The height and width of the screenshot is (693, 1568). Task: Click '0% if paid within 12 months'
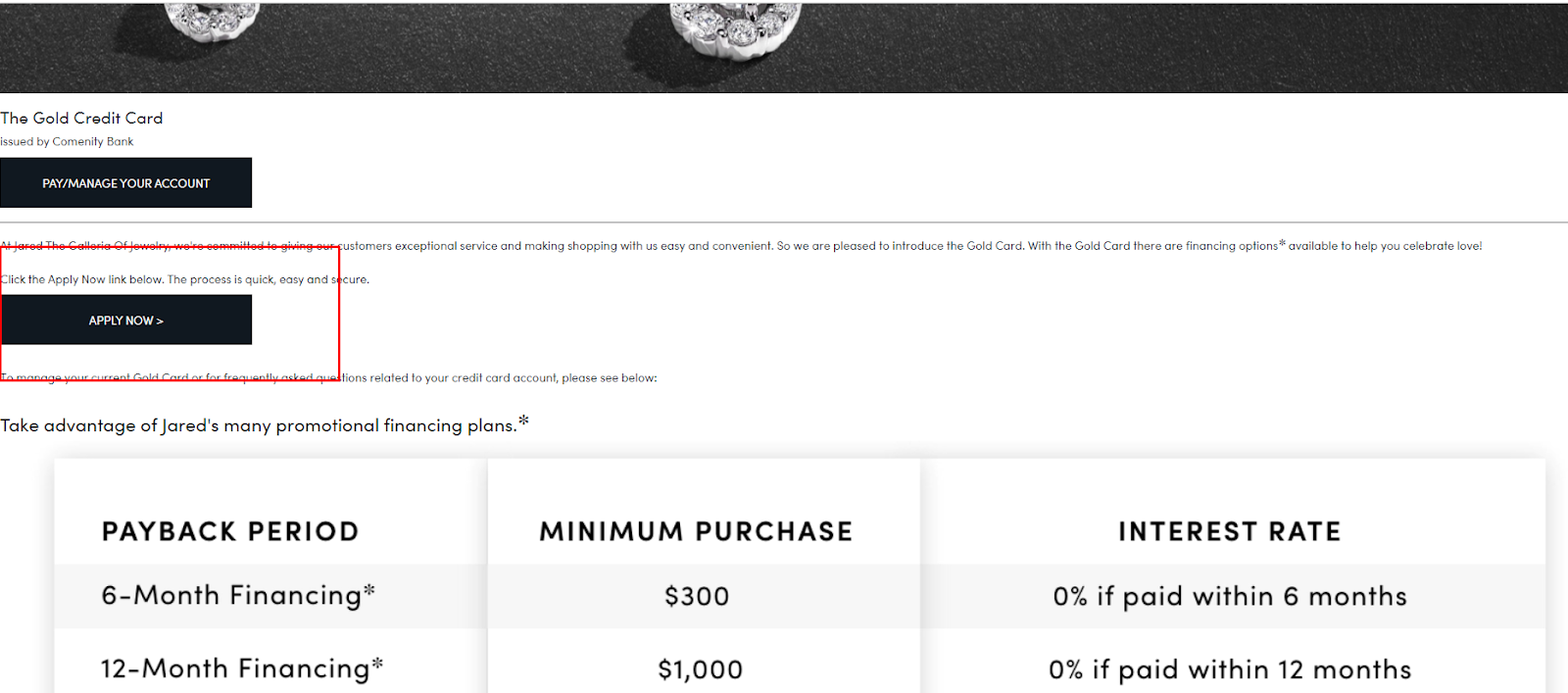[x=1229, y=669]
